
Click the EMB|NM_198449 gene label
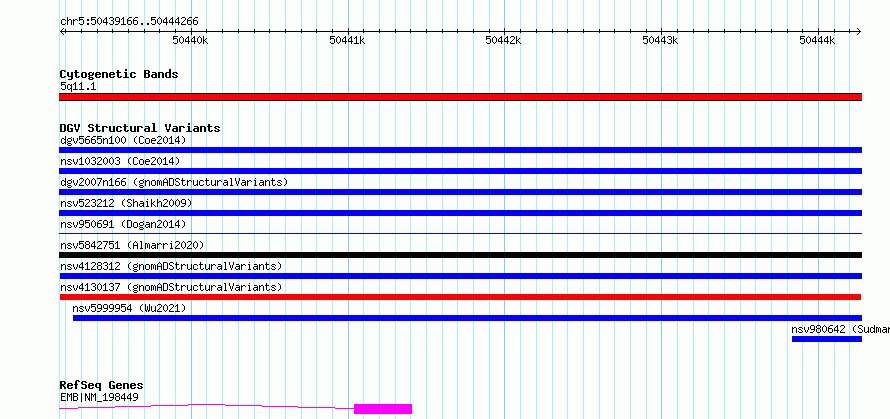(99, 397)
